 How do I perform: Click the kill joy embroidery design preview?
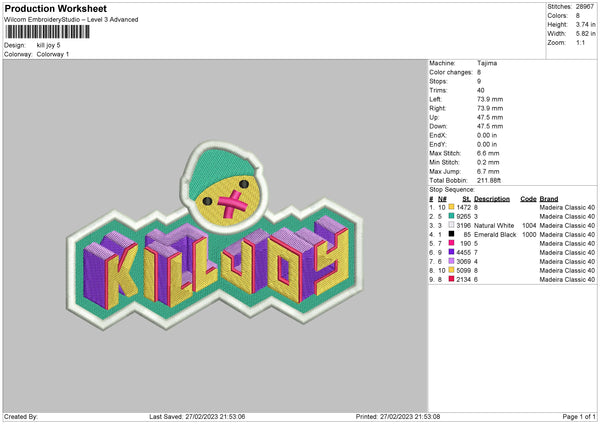coord(215,235)
